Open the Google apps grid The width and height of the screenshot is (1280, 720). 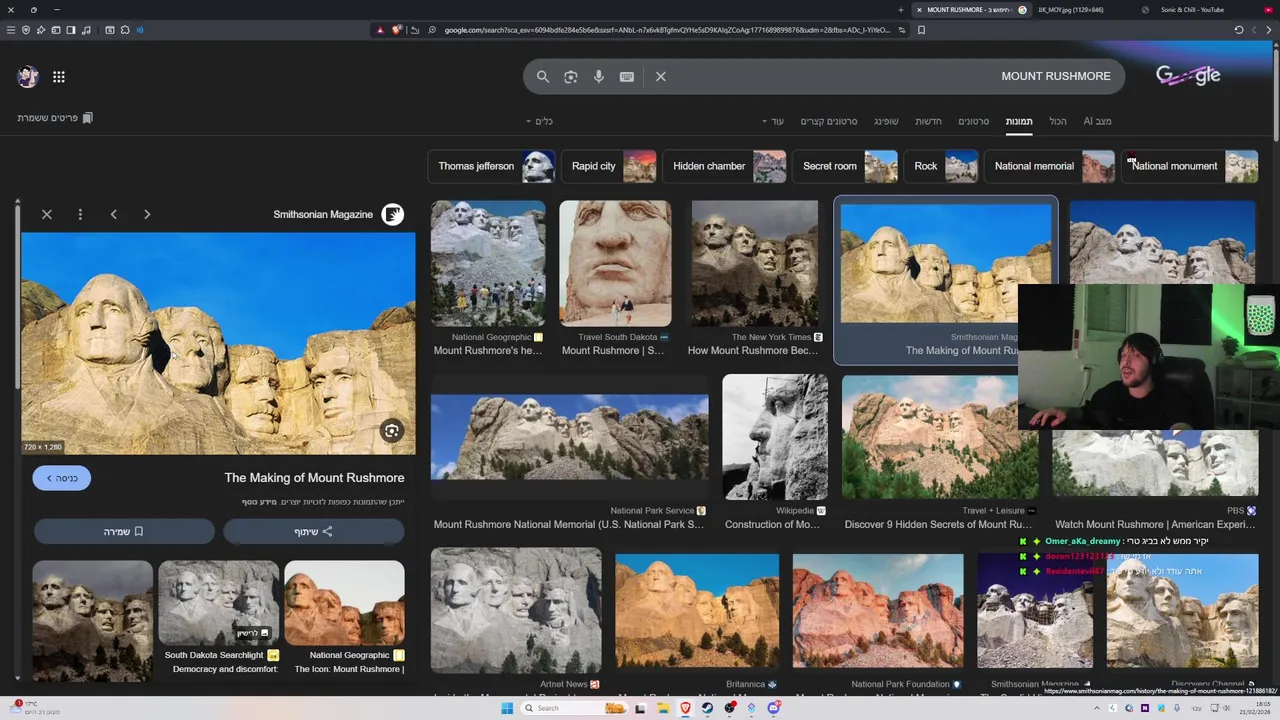(x=59, y=76)
